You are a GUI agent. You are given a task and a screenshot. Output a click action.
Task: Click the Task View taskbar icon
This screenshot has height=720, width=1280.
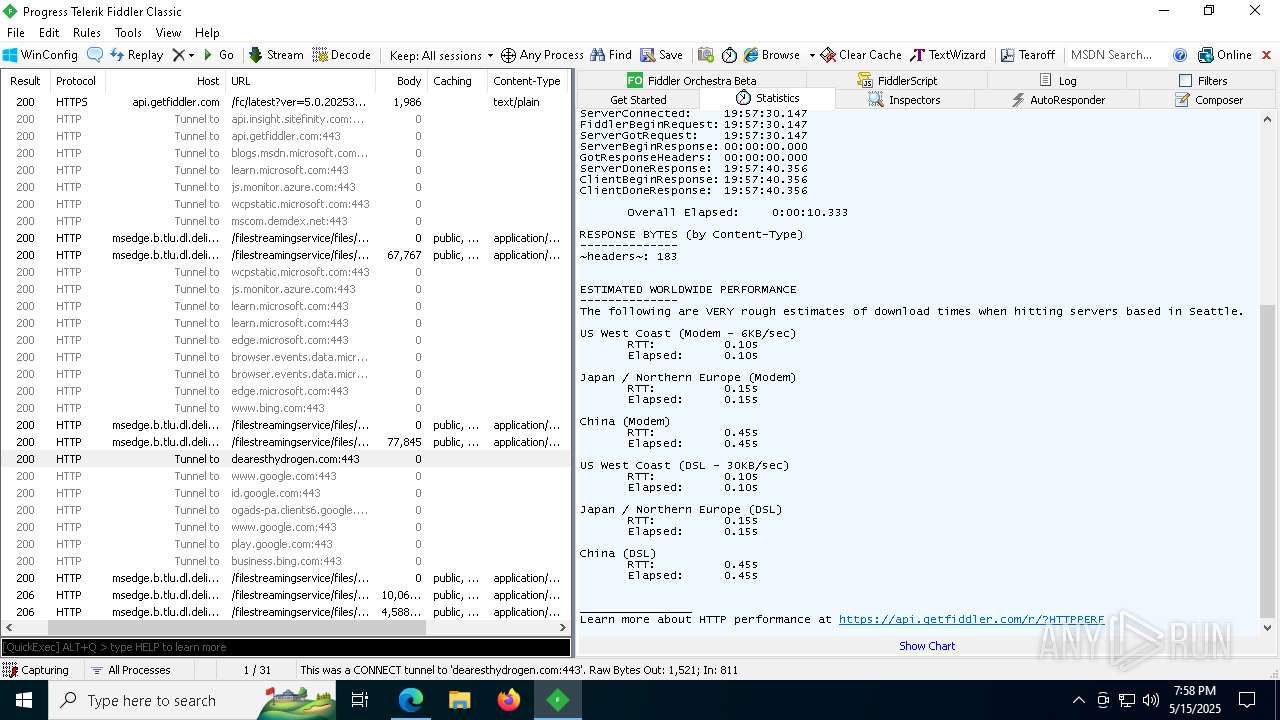coord(360,700)
